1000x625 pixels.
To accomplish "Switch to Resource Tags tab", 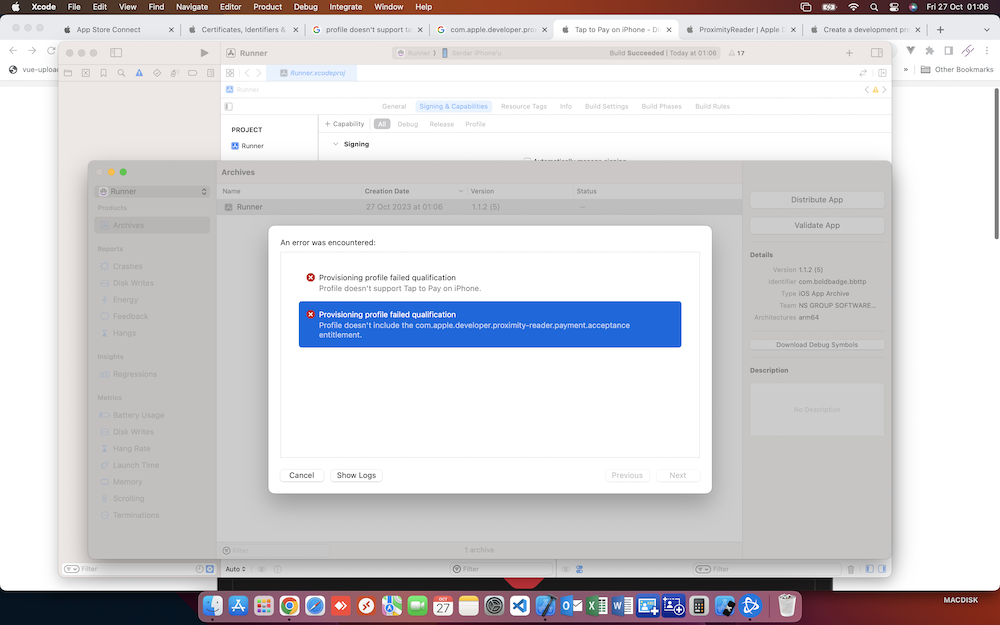I will 524,107.
